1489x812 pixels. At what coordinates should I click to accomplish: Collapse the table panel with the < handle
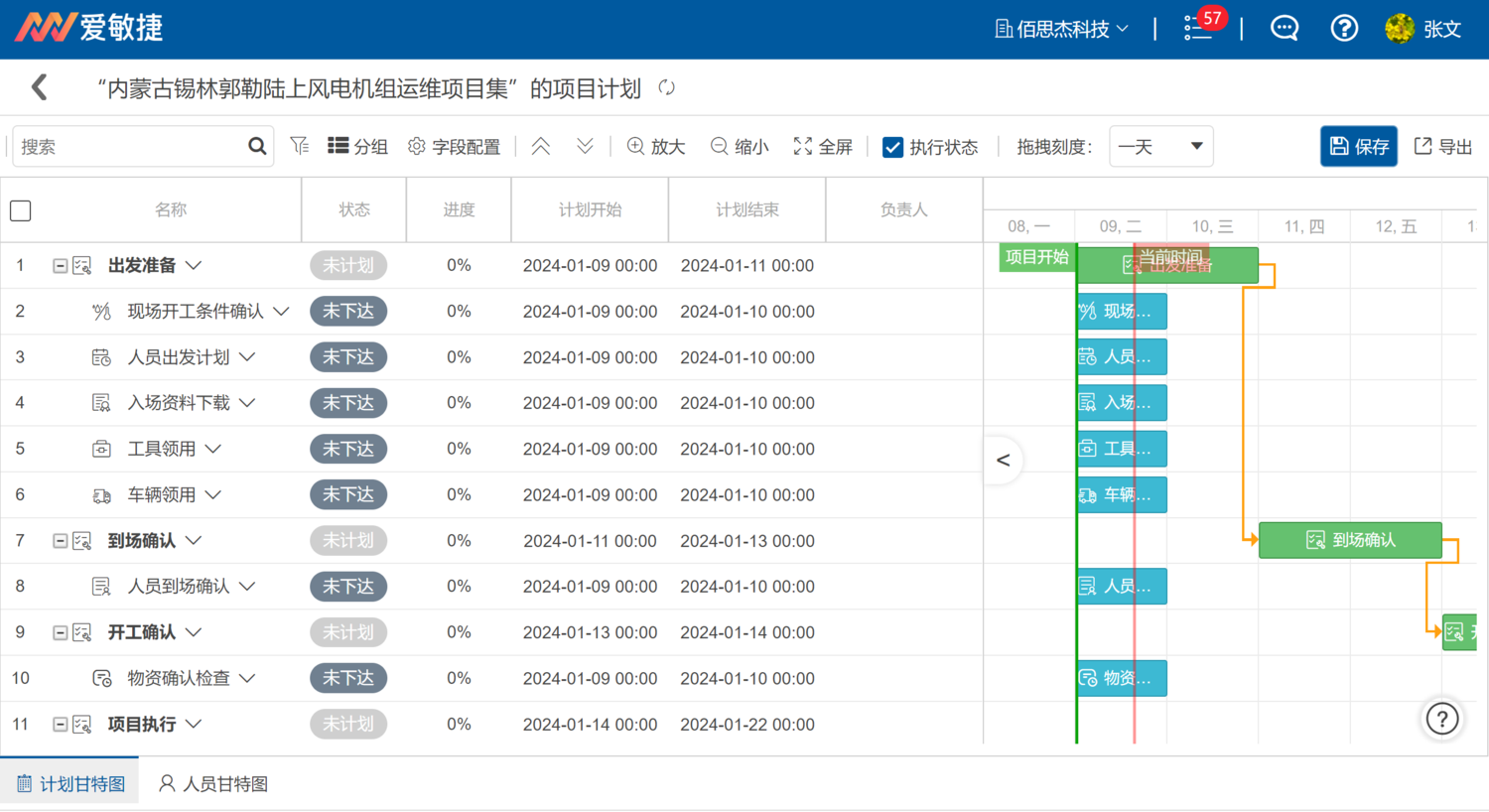pyautogui.click(x=1003, y=460)
